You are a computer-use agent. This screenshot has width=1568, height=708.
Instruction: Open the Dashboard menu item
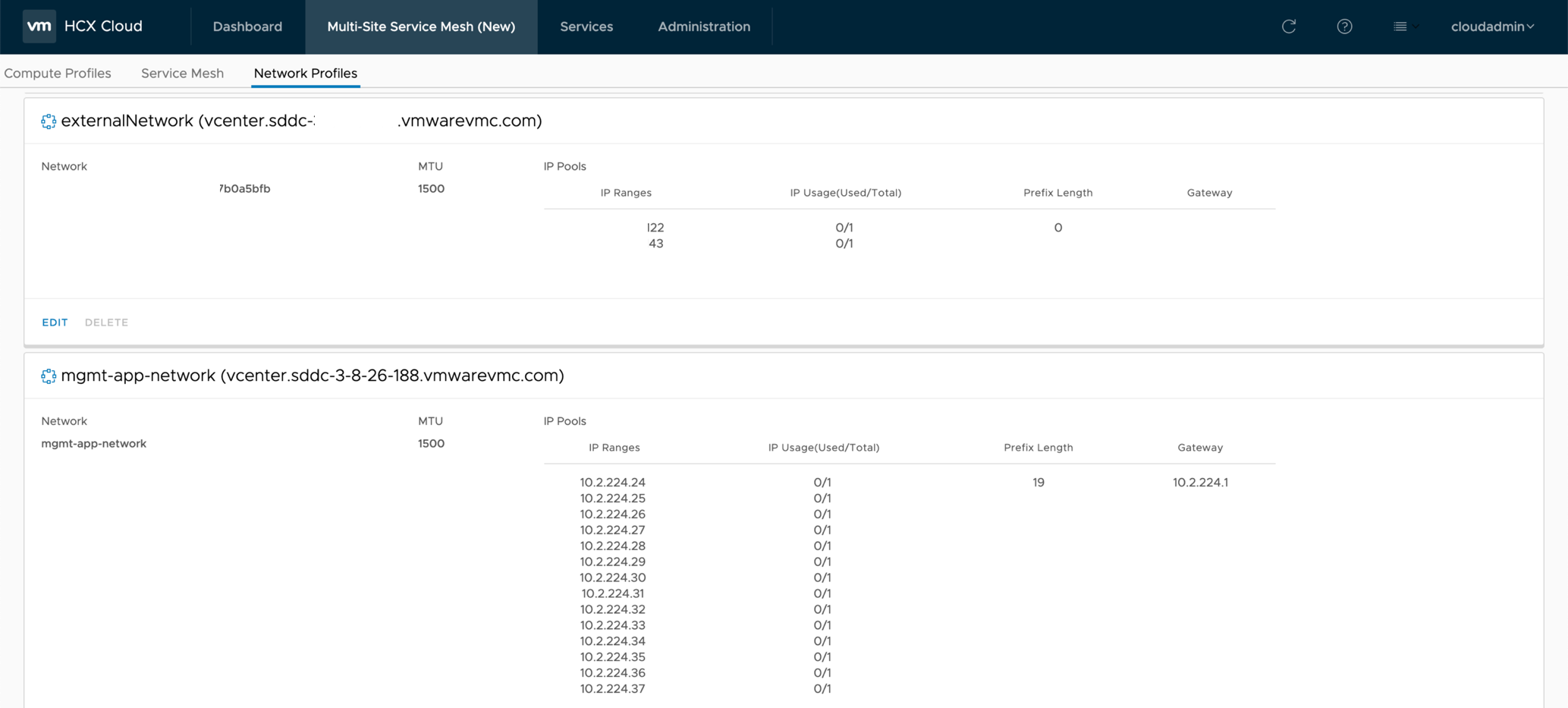[247, 27]
